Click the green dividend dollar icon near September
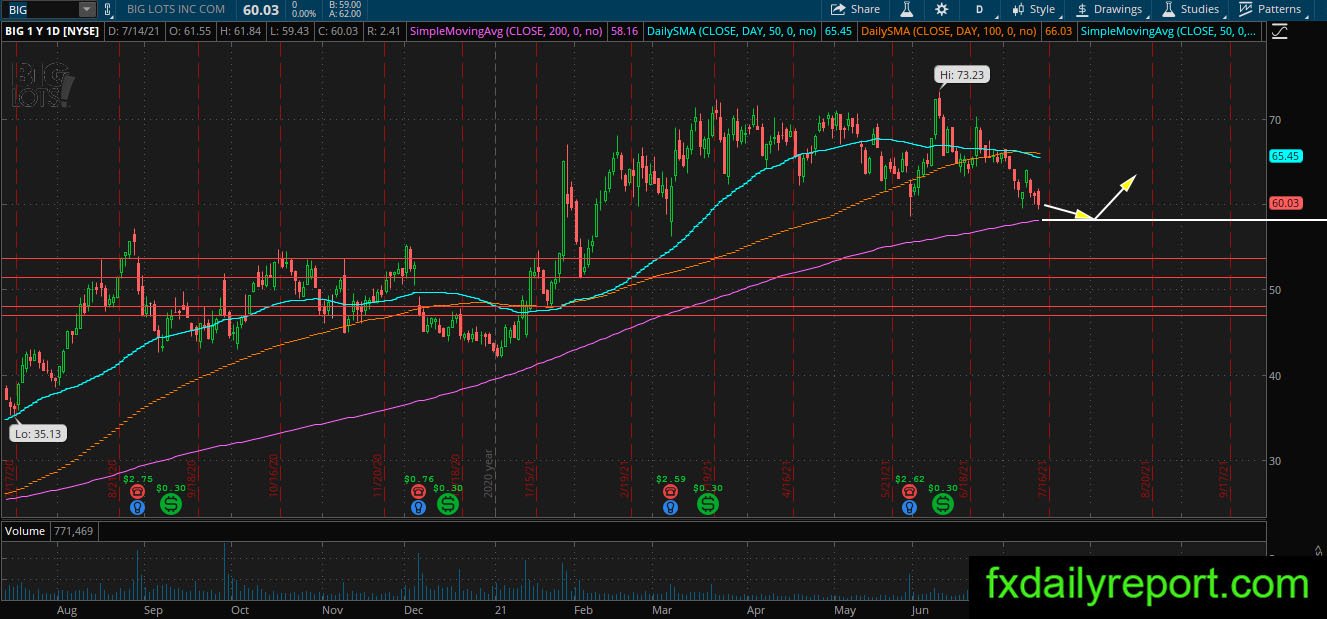The height and width of the screenshot is (619, 1327). (171, 505)
